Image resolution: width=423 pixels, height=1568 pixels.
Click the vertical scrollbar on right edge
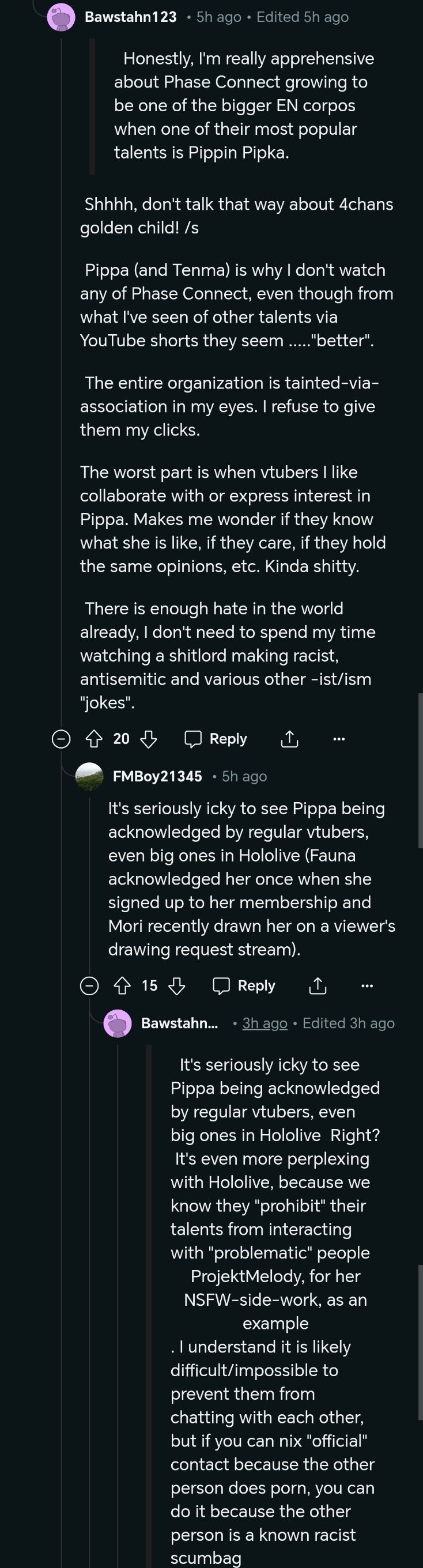tap(420, 770)
